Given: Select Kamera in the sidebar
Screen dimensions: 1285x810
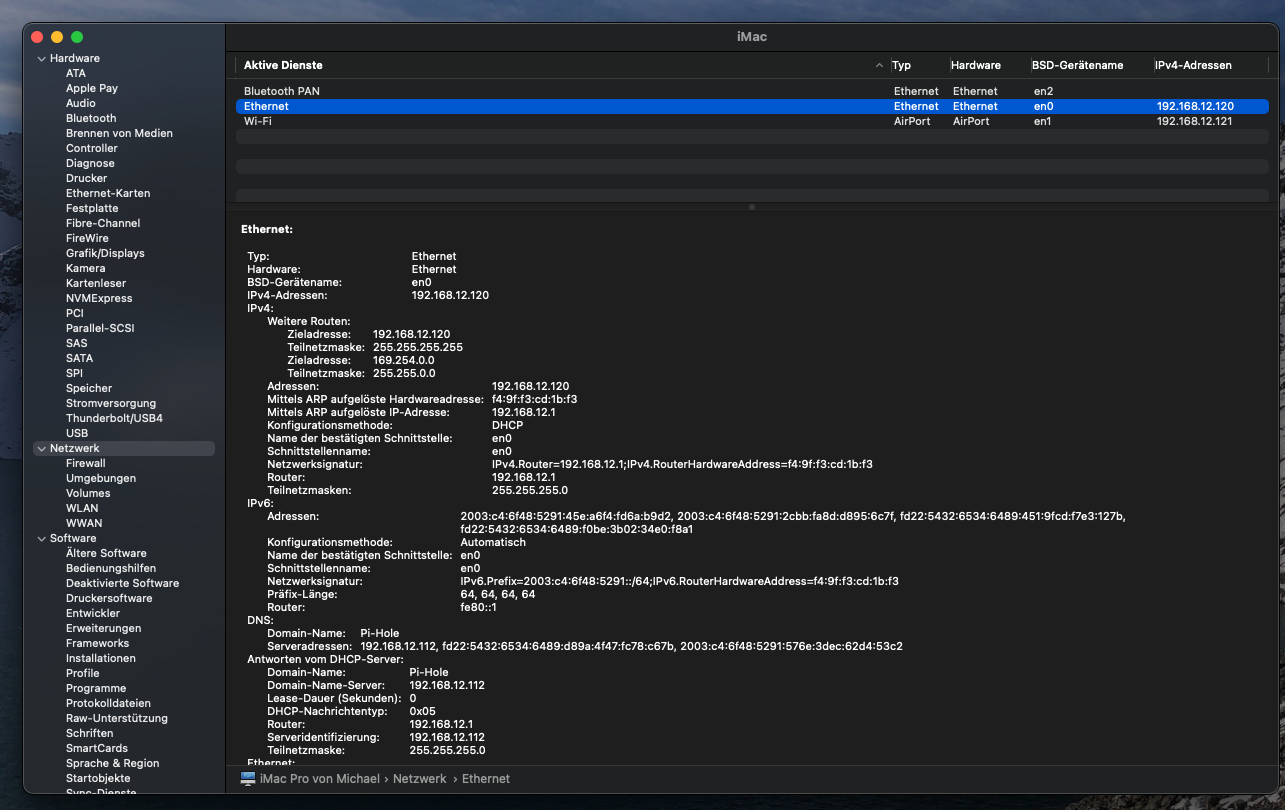Looking at the screenshot, I should coord(85,268).
